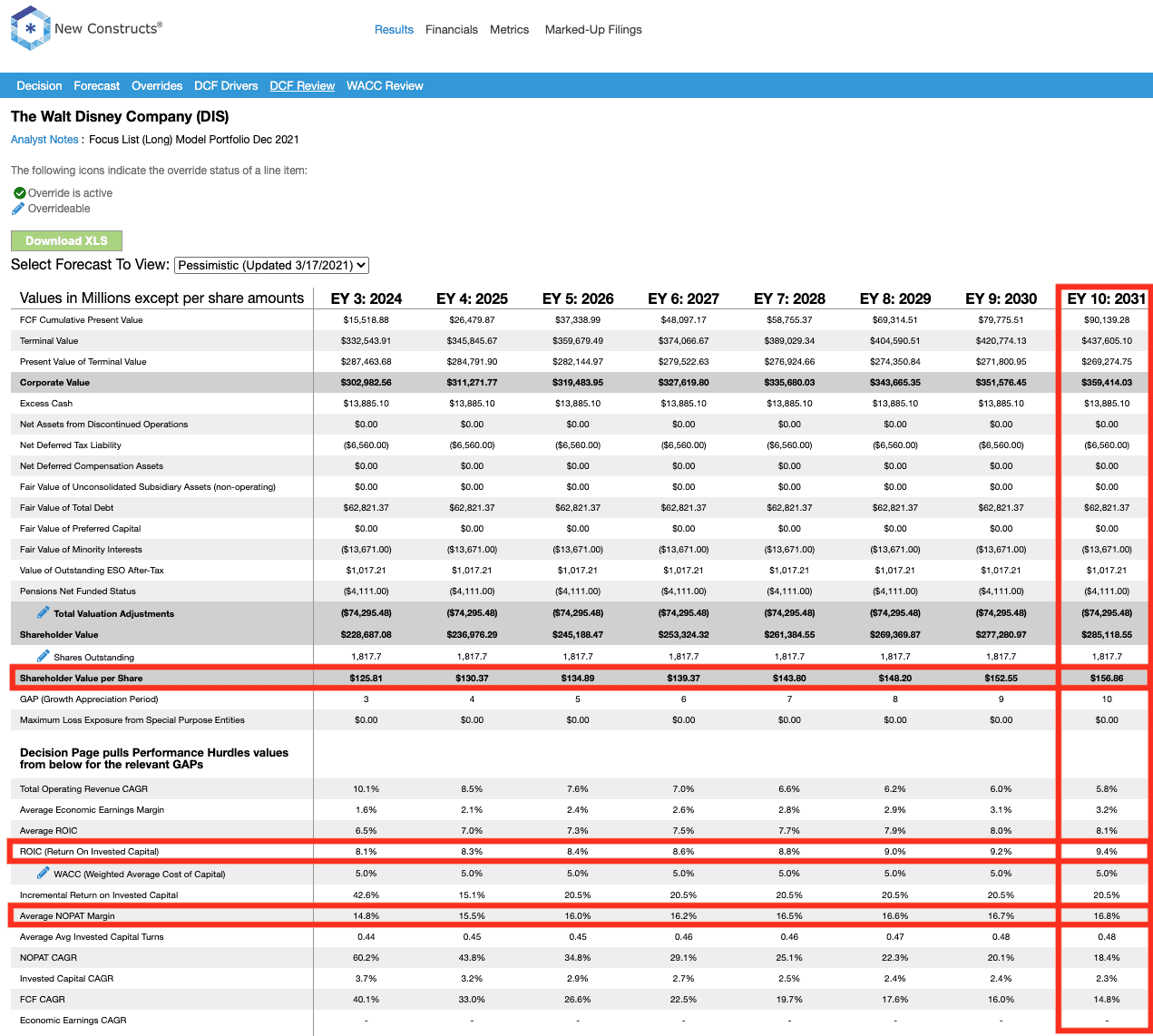Click the 'EY 7: 2028' column header
This screenshot has width=1153, height=1036.
(789, 298)
